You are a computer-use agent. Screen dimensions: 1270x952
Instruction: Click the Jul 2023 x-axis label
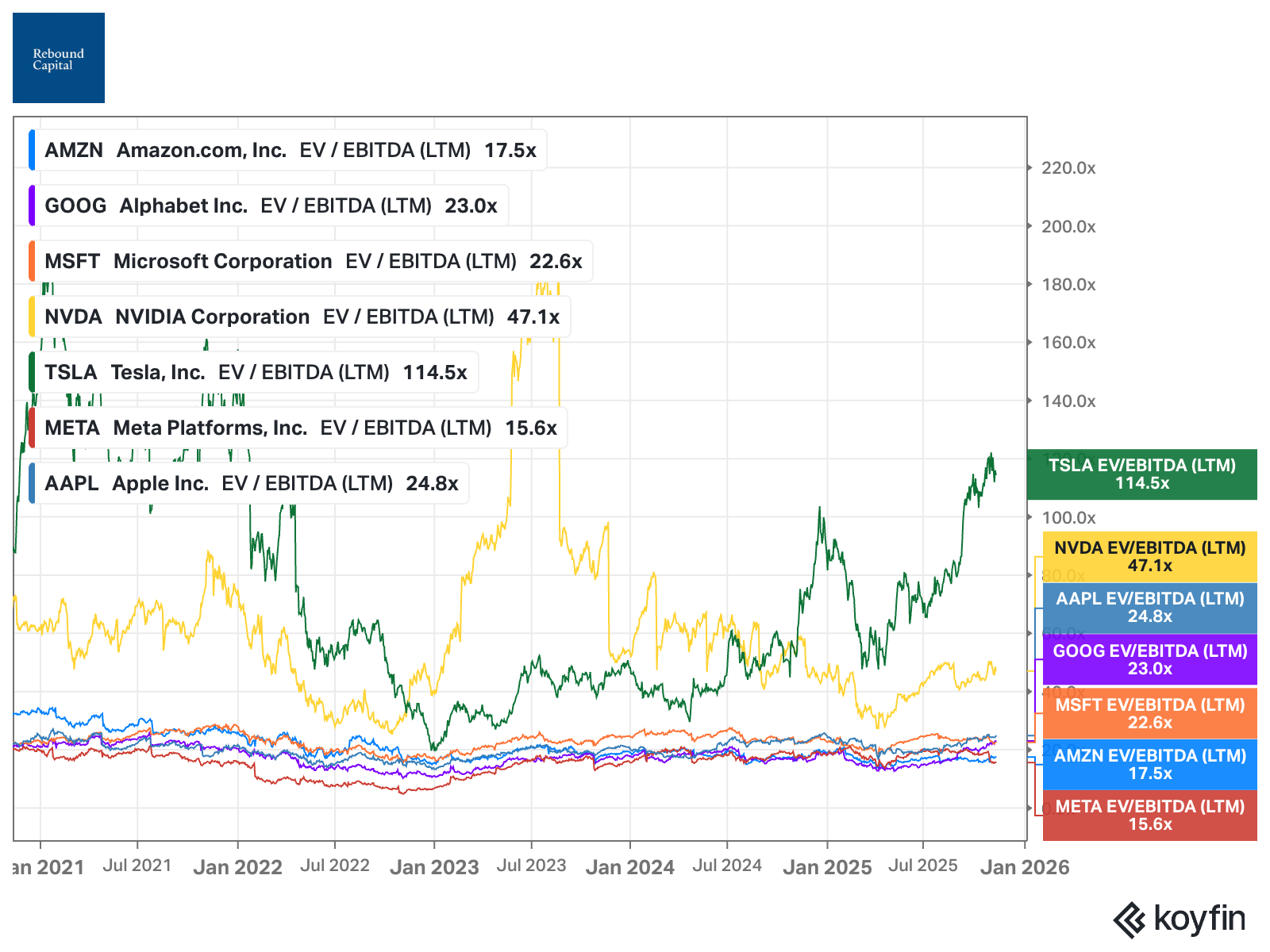[532, 866]
